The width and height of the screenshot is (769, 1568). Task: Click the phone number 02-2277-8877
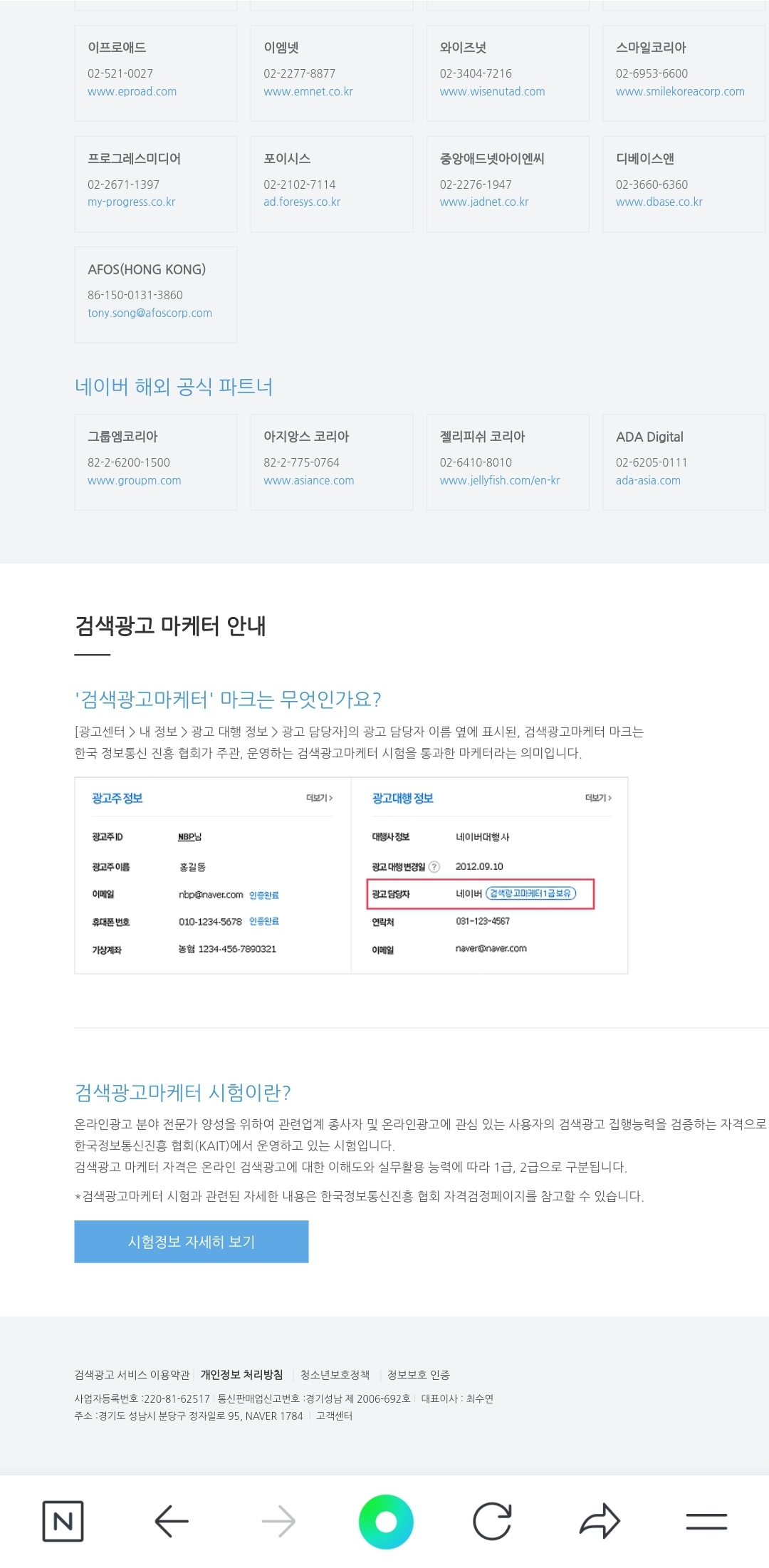point(300,74)
